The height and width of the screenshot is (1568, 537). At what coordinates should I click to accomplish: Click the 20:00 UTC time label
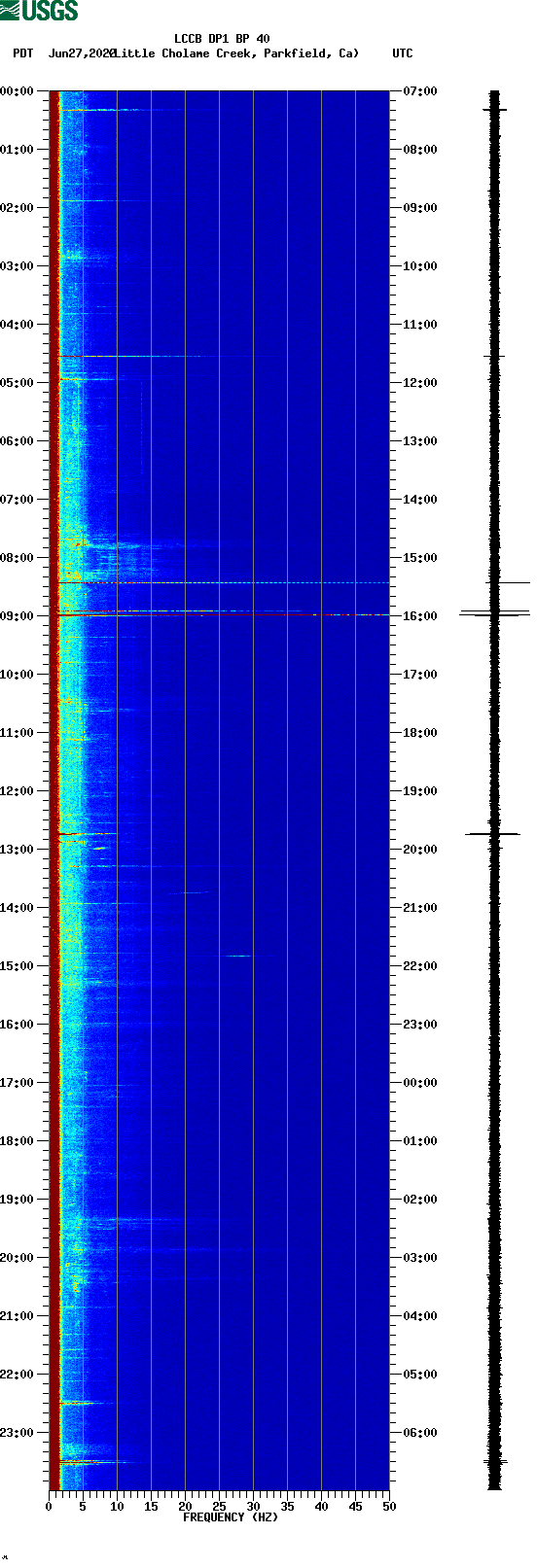pyautogui.click(x=420, y=850)
